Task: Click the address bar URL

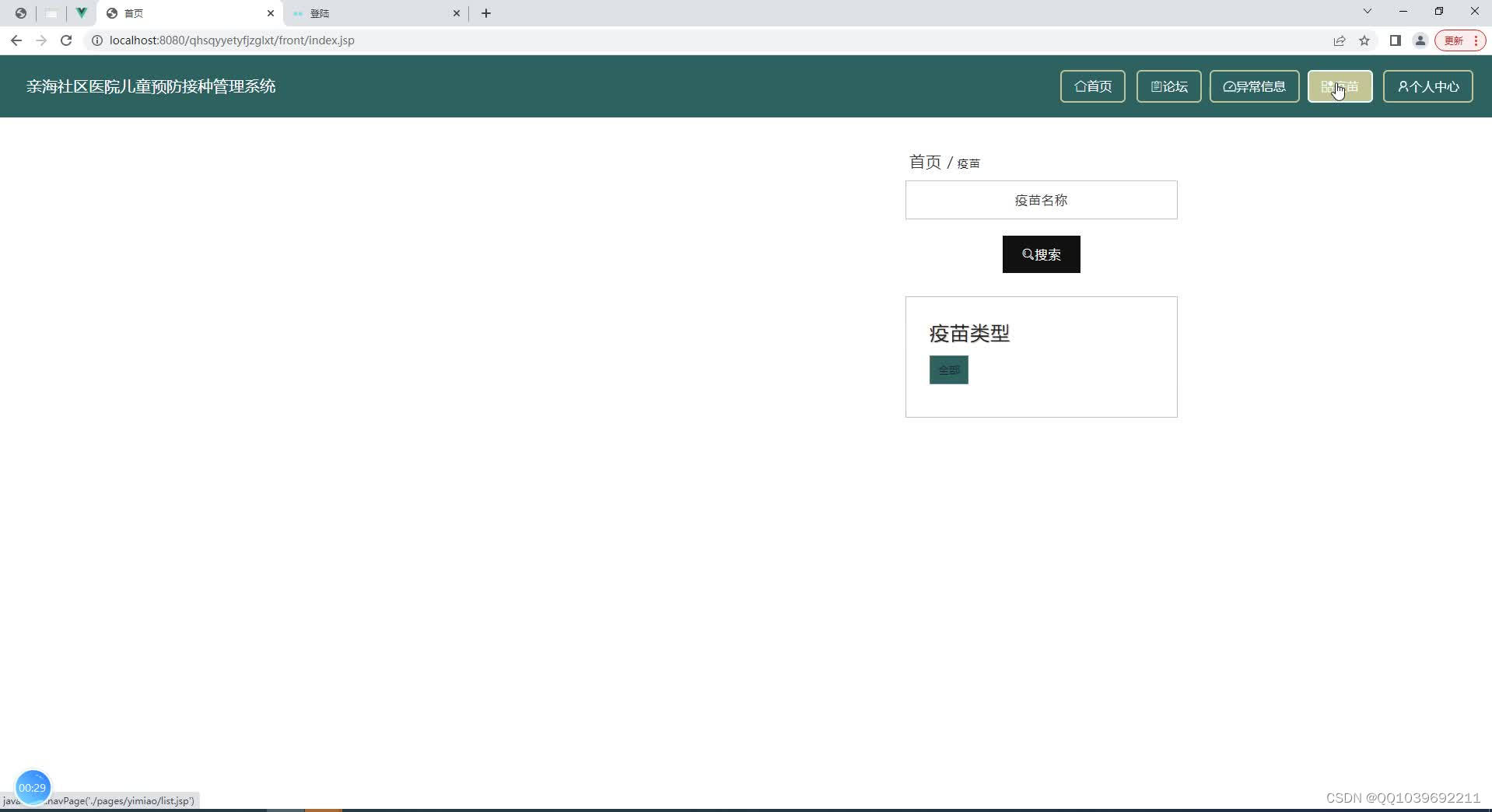Action: [x=232, y=40]
